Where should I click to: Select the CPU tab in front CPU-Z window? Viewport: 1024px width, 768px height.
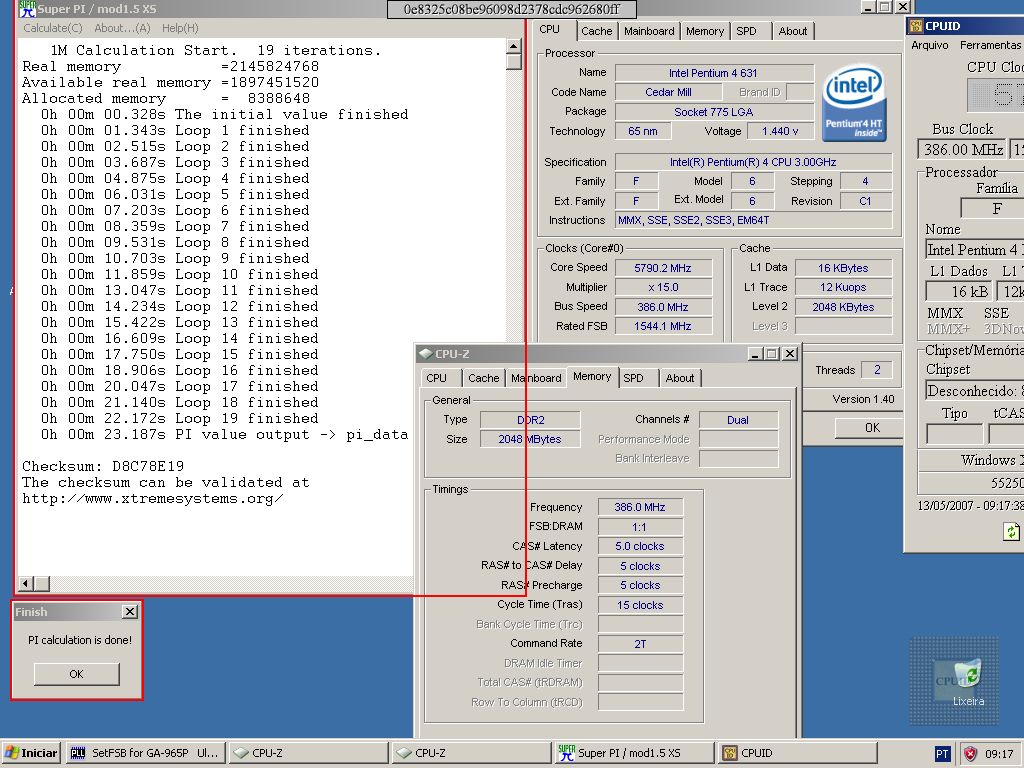[437, 377]
